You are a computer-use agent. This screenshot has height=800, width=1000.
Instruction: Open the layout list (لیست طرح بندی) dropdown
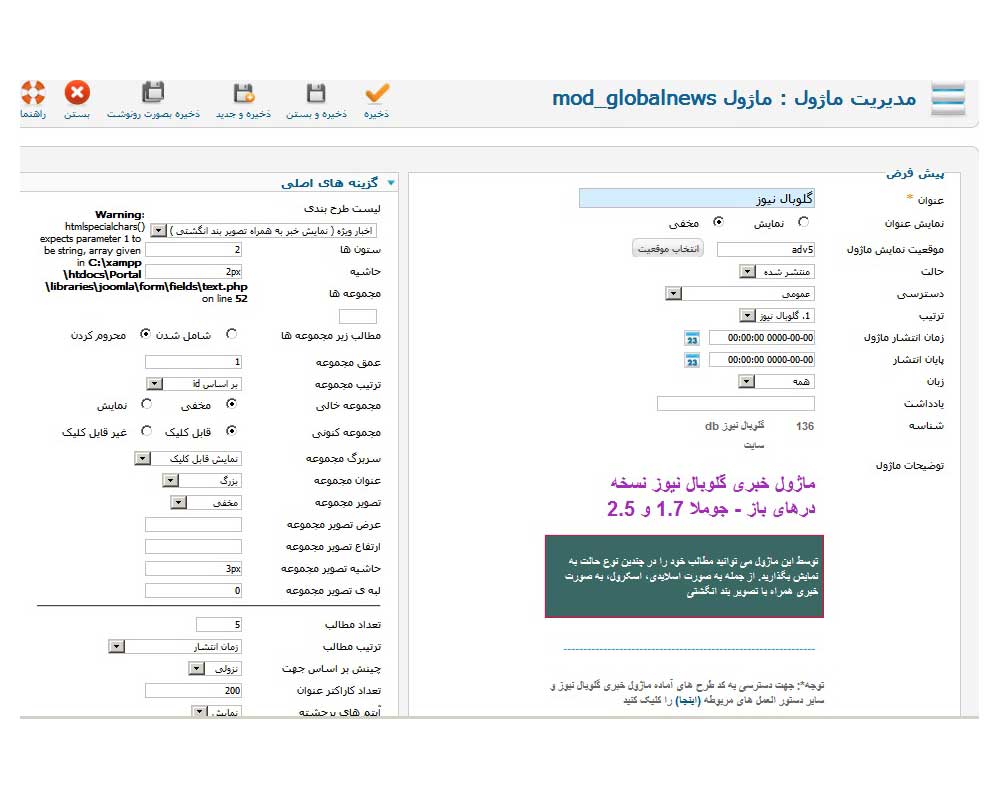coord(159,230)
